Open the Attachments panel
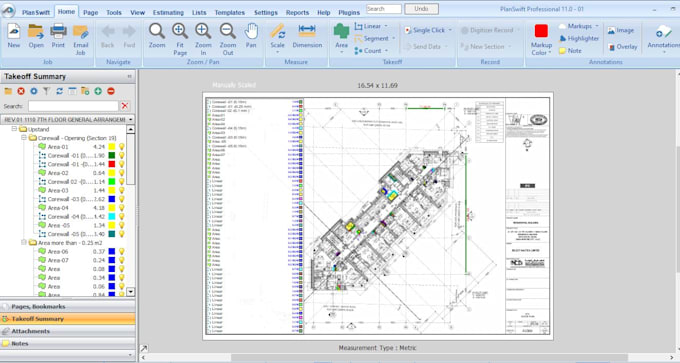The width and height of the screenshot is (680, 363). pos(68,331)
